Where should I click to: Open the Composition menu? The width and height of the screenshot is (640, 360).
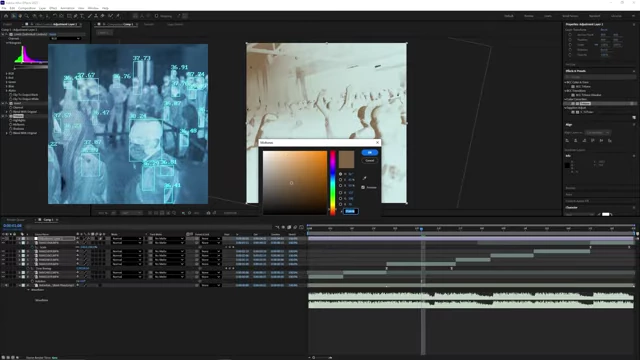tap(27, 8)
